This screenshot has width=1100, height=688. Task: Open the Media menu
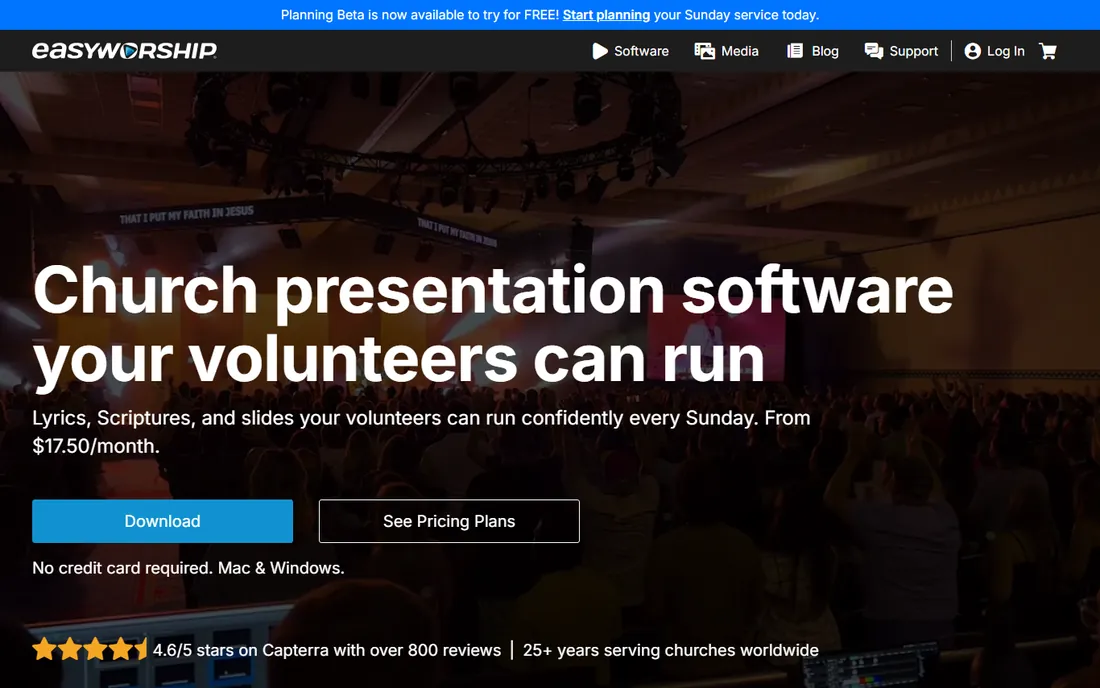click(727, 51)
